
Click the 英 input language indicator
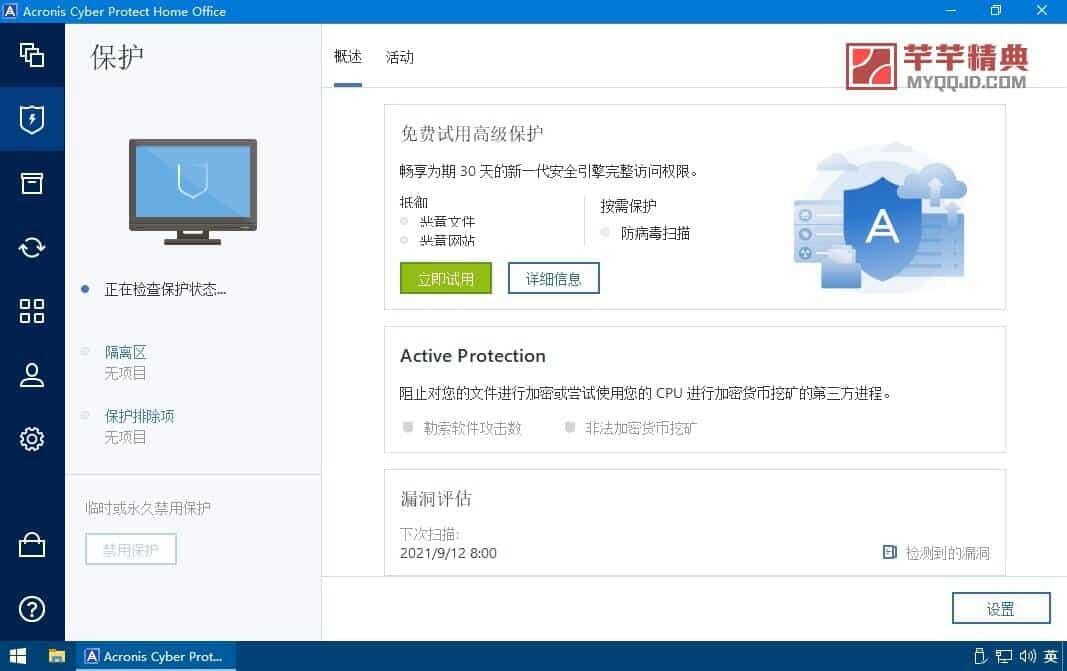1051,656
